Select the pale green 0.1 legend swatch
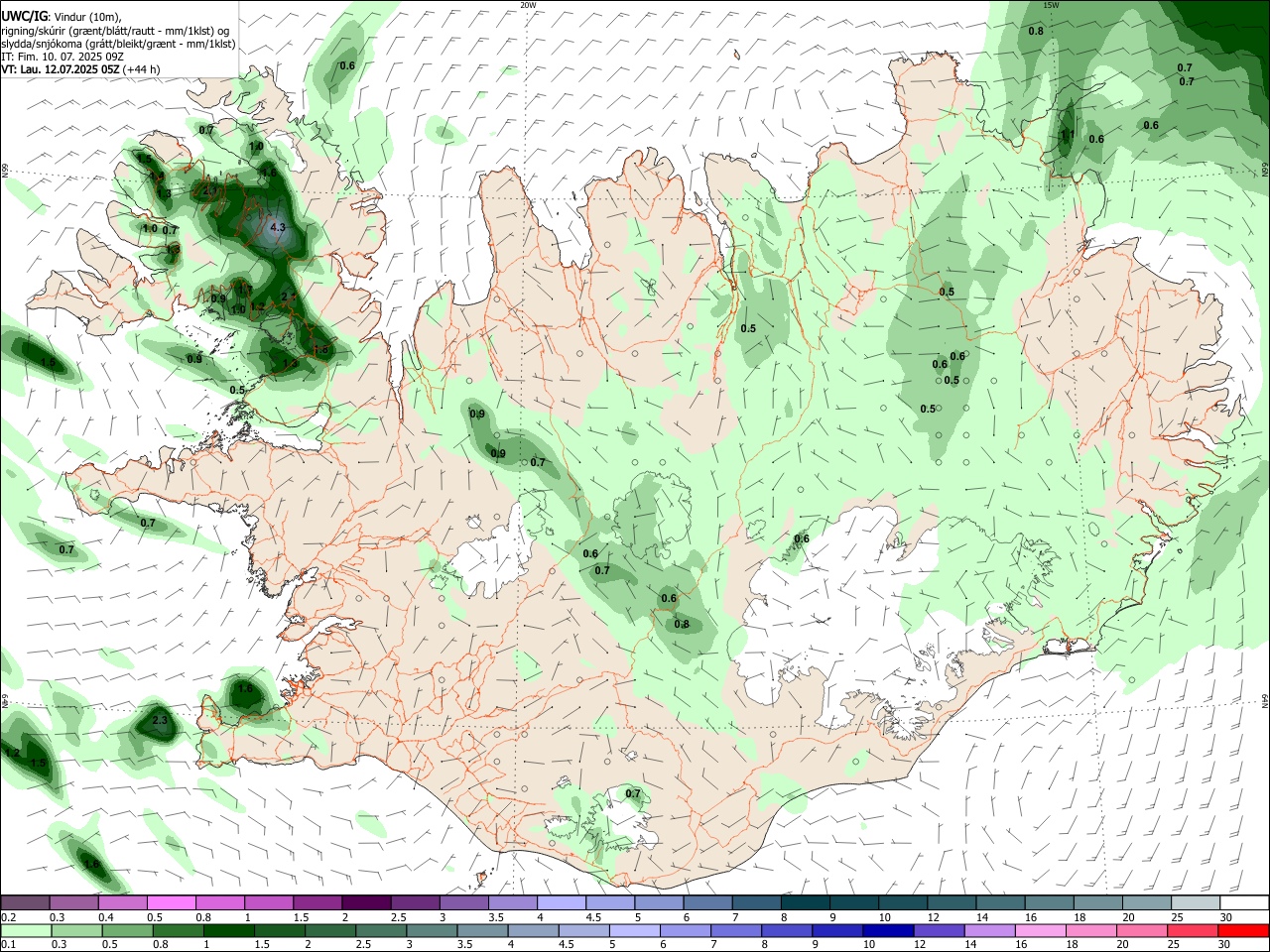This screenshot has height=952, width=1270. [x=26, y=930]
